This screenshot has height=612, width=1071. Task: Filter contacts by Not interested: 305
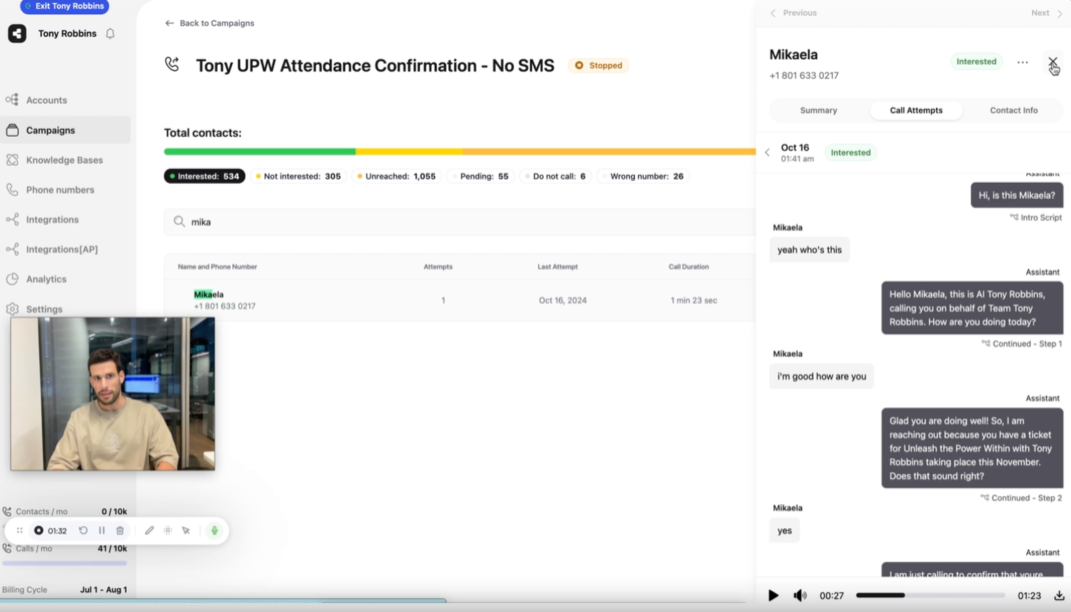coord(298,176)
